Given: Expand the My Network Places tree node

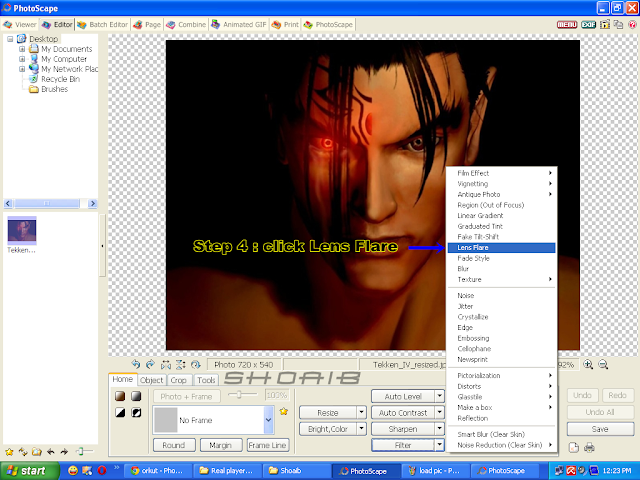Looking at the screenshot, I should pyautogui.click(x=22, y=69).
